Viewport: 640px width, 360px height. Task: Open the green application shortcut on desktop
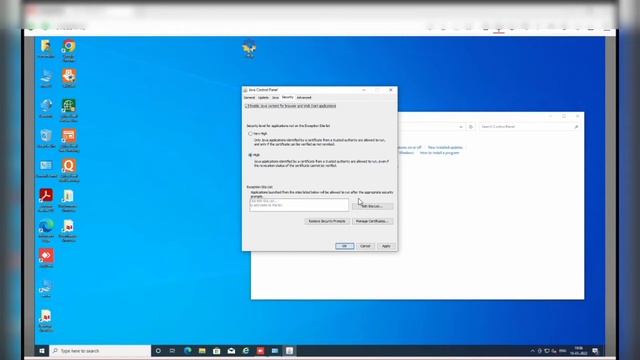click(69, 109)
